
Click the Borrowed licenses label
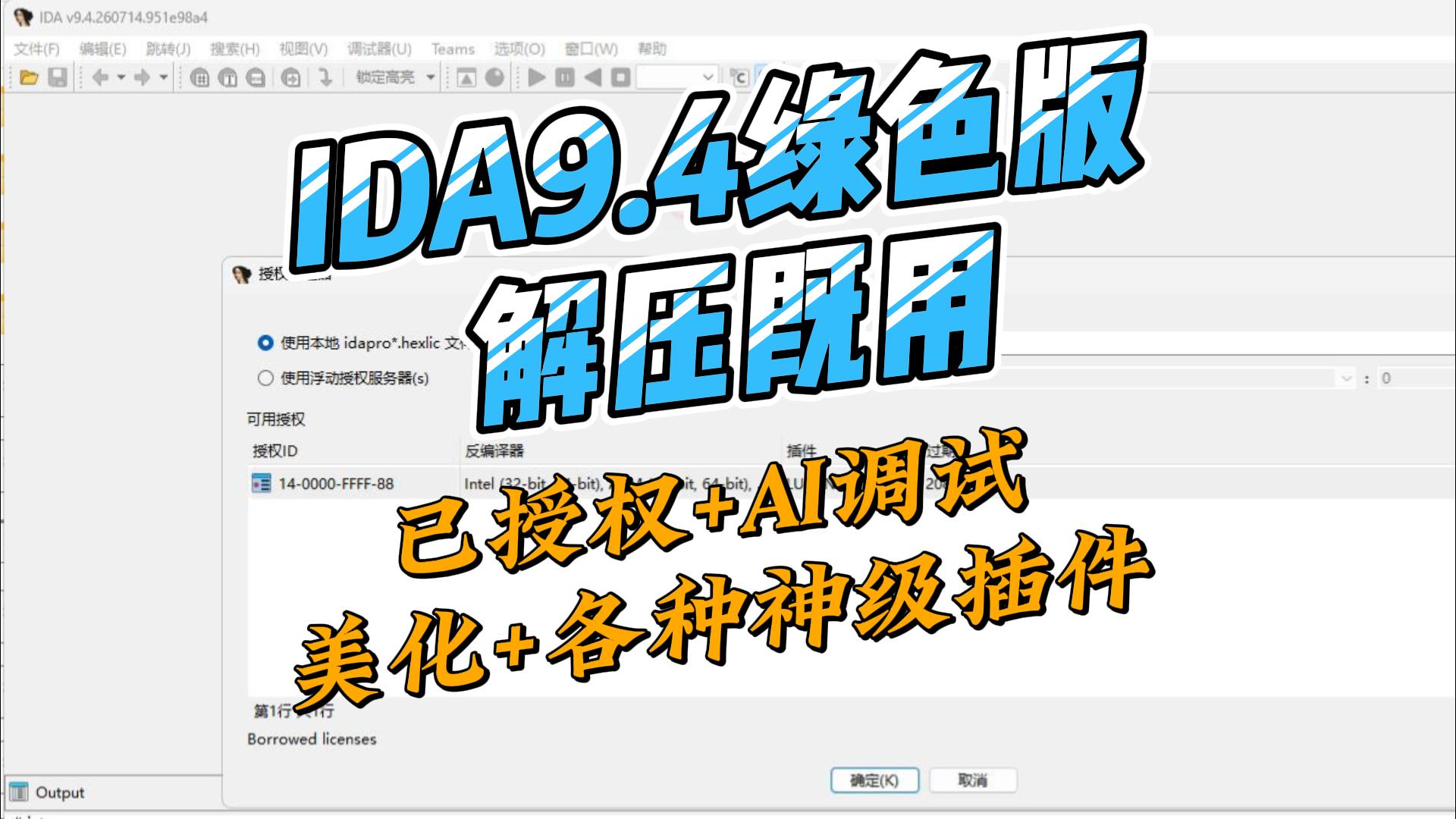tap(312, 739)
